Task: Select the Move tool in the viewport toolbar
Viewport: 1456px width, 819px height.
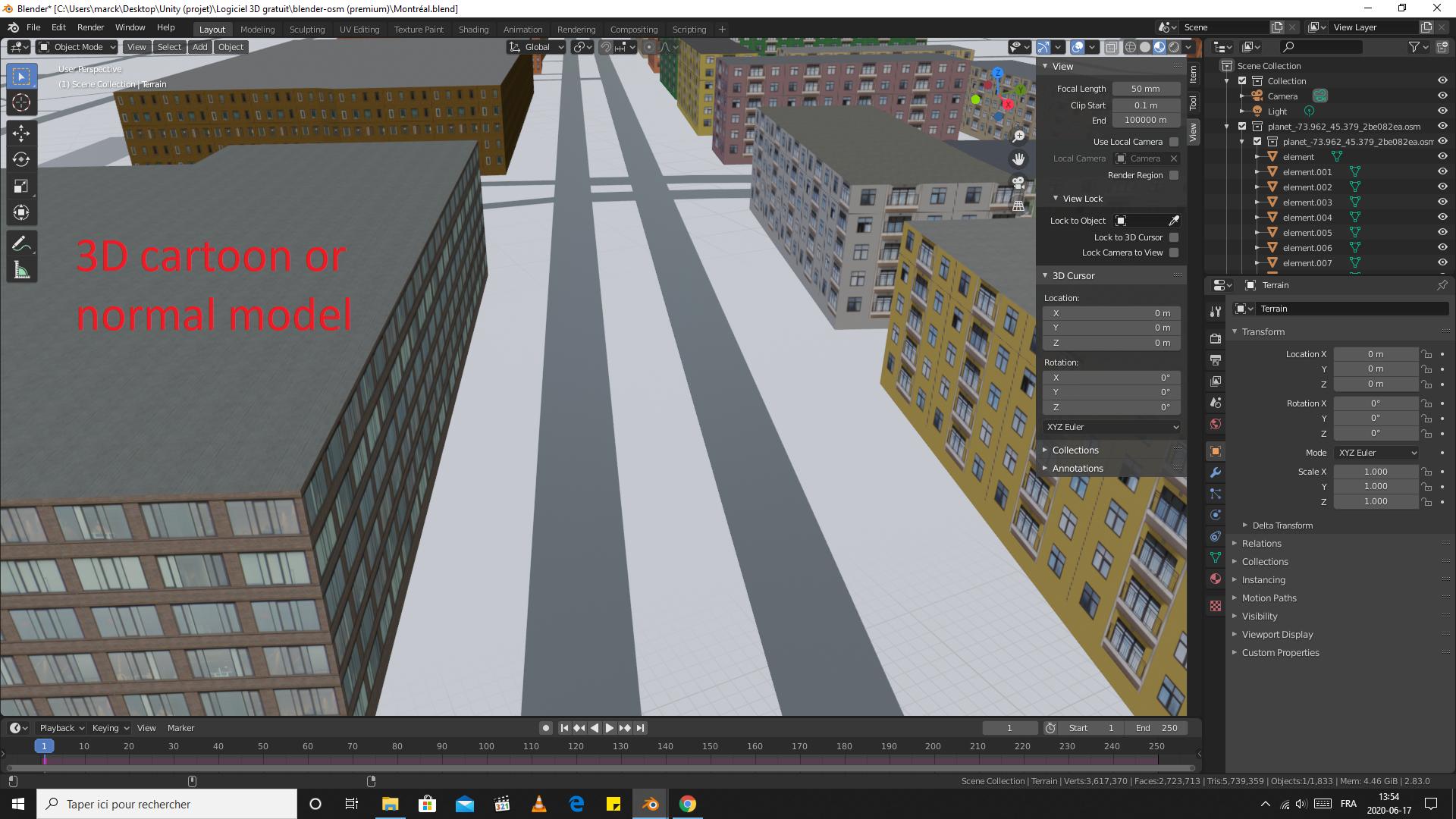Action: pyautogui.click(x=21, y=133)
